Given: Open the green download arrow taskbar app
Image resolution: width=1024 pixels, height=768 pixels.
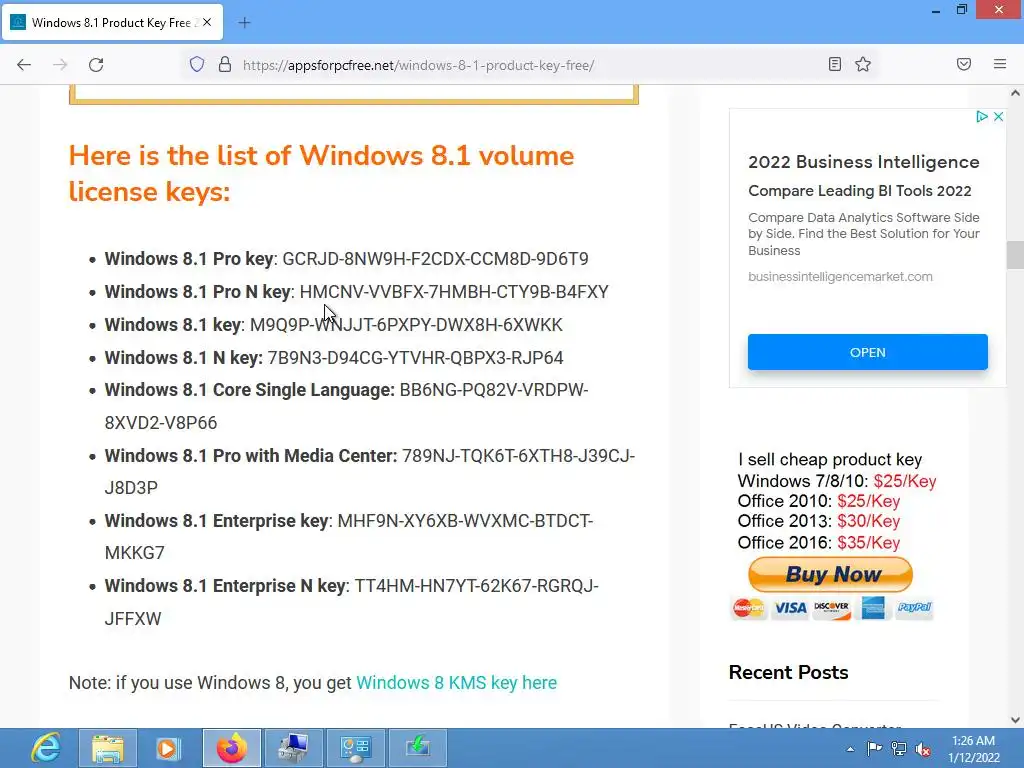Looking at the screenshot, I should (x=417, y=748).
